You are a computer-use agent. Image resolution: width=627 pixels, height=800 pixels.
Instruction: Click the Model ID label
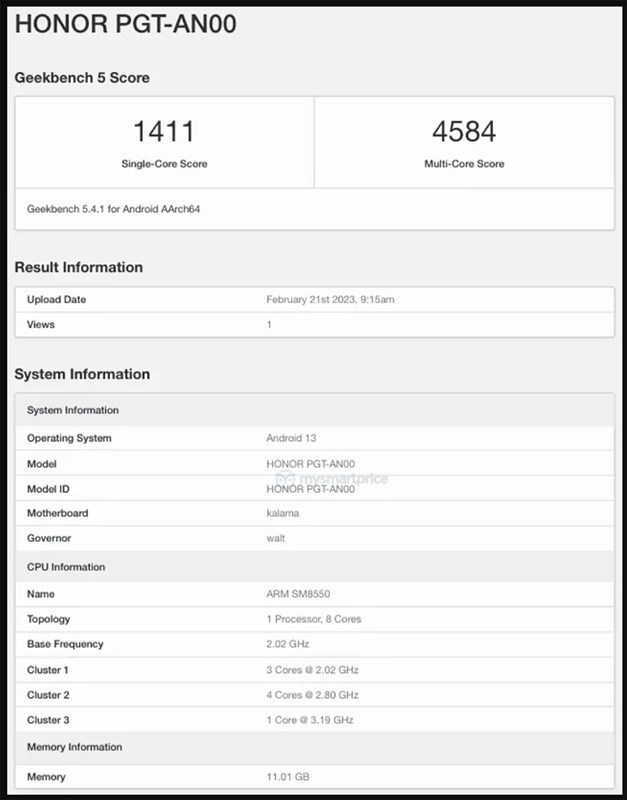[x=48, y=489]
